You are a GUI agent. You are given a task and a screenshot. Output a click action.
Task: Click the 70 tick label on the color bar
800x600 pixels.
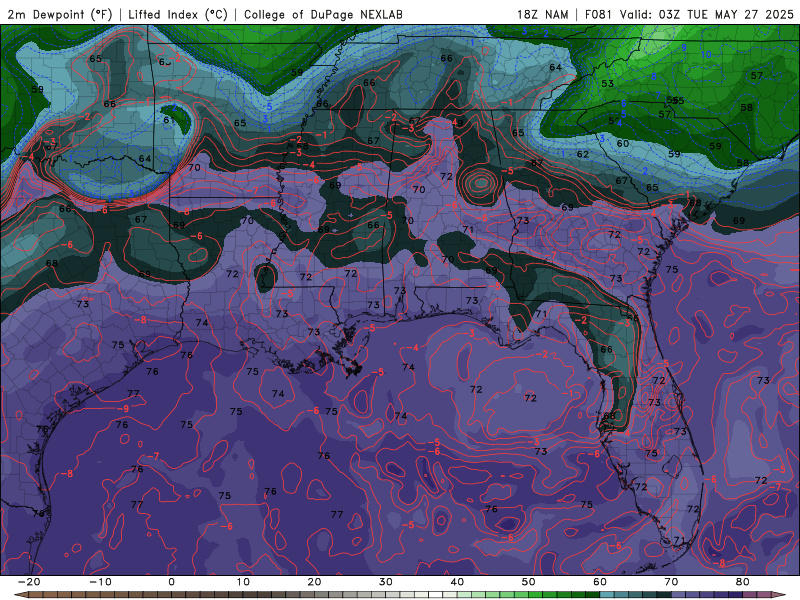[x=671, y=582]
